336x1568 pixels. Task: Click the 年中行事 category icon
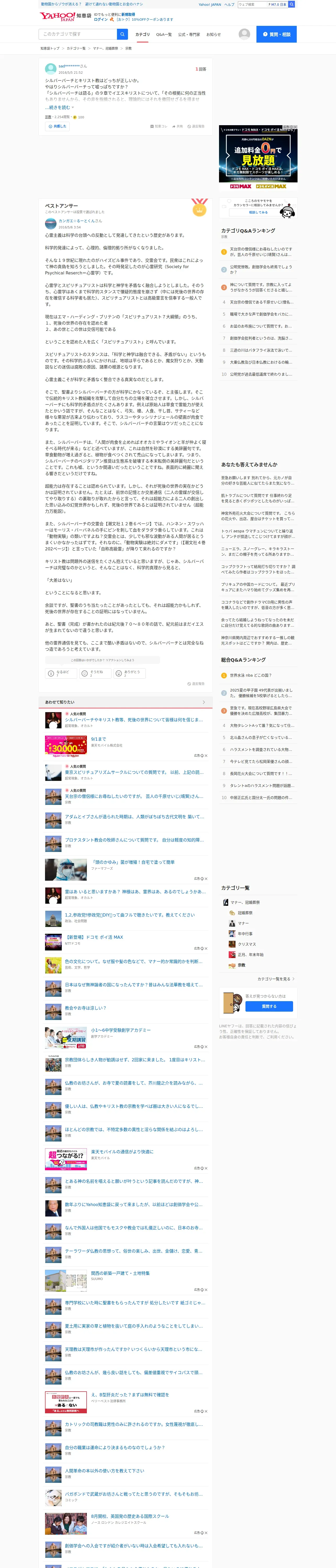[x=232, y=934]
